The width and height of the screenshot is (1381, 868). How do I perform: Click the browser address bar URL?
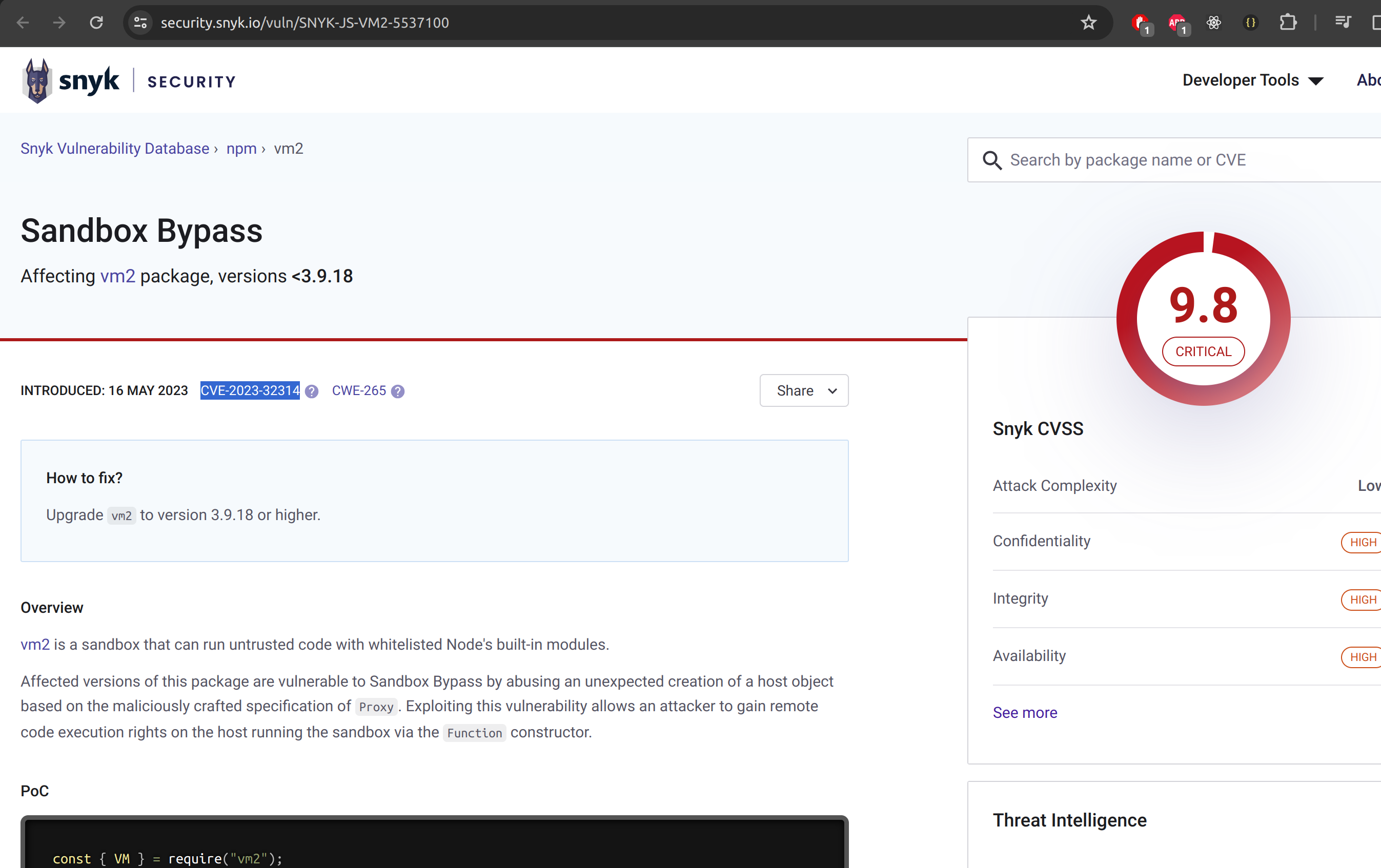(304, 23)
